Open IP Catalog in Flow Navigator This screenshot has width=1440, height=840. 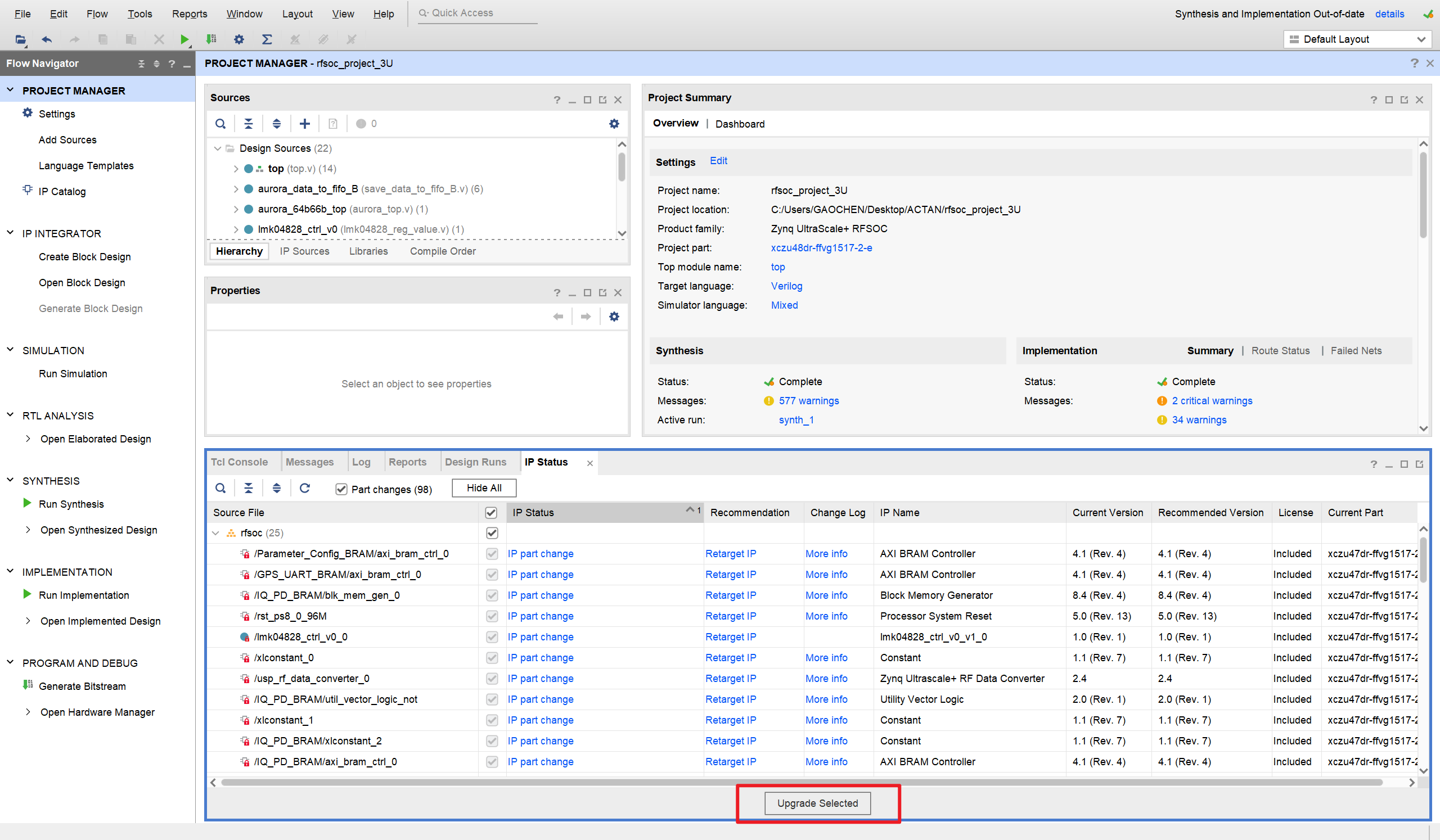(x=62, y=191)
